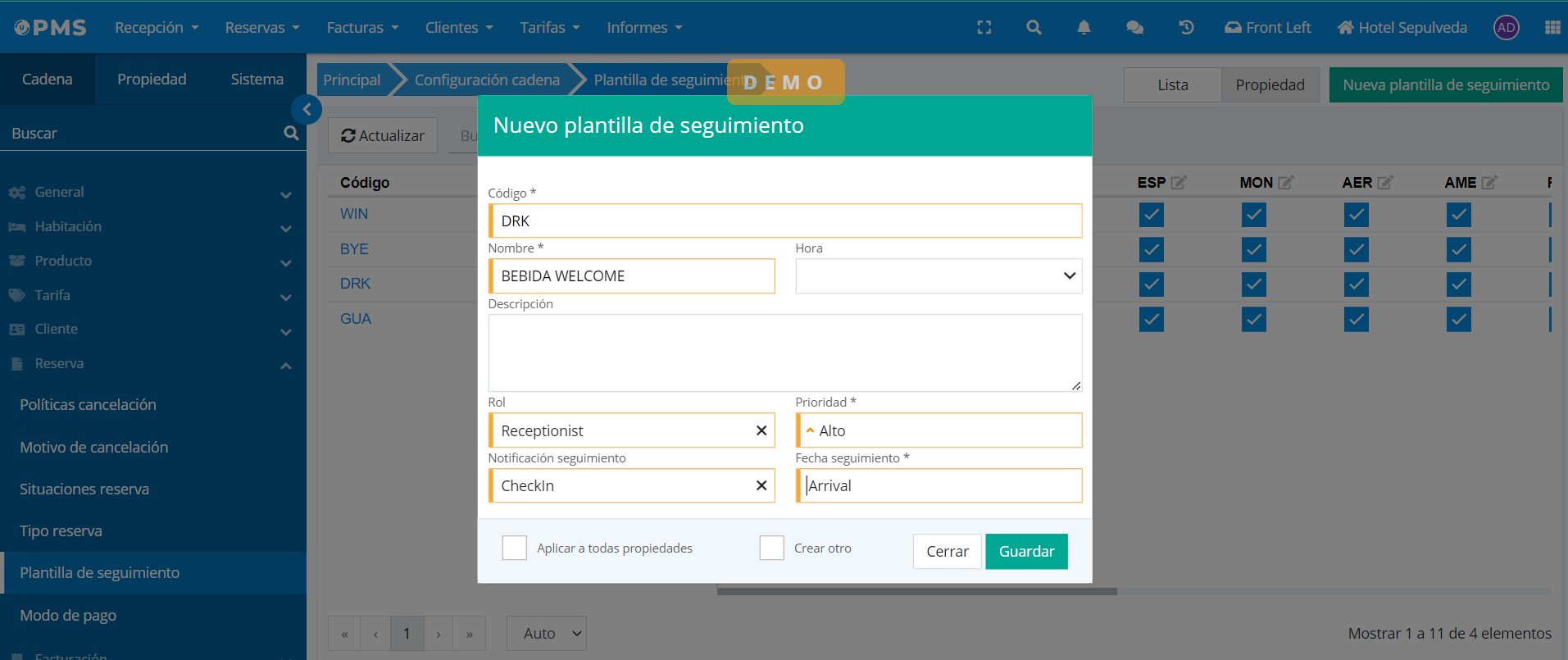Open the search magnifier in top bar
Image resolution: width=1568 pixels, height=660 pixels.
pyautogui.click(x=1034, y=28)
